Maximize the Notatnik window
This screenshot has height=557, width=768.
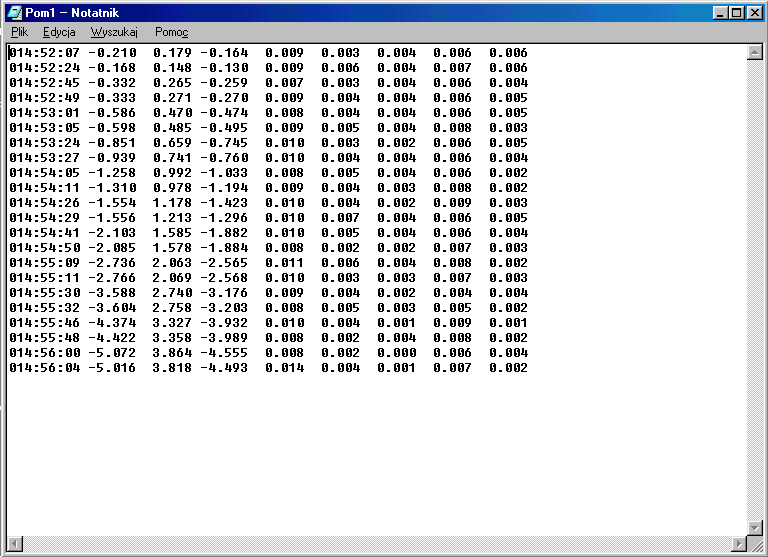pos(737,13)
